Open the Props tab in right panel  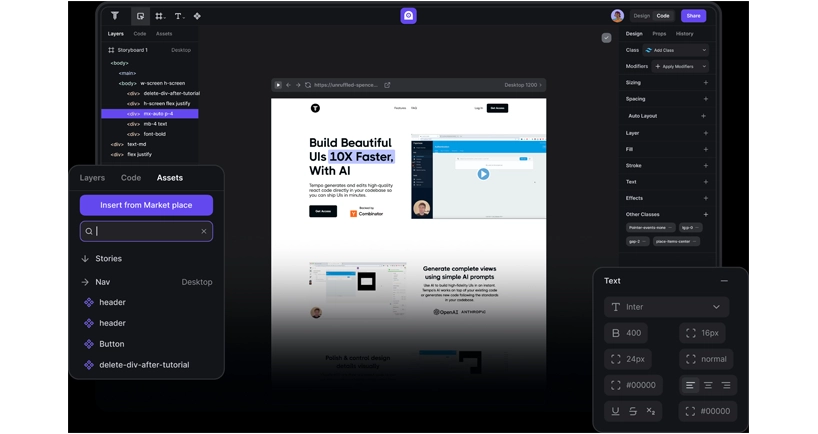(659, 34)
